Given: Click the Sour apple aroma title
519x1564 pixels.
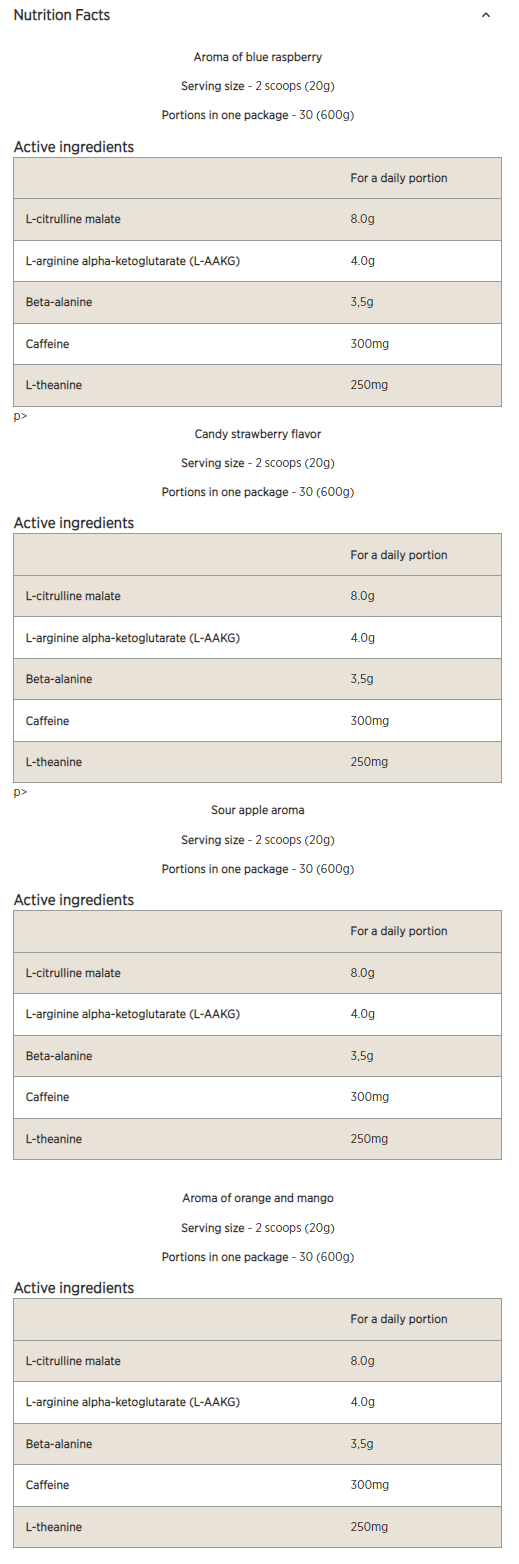Looking at the screenshot, I should 258,810.
